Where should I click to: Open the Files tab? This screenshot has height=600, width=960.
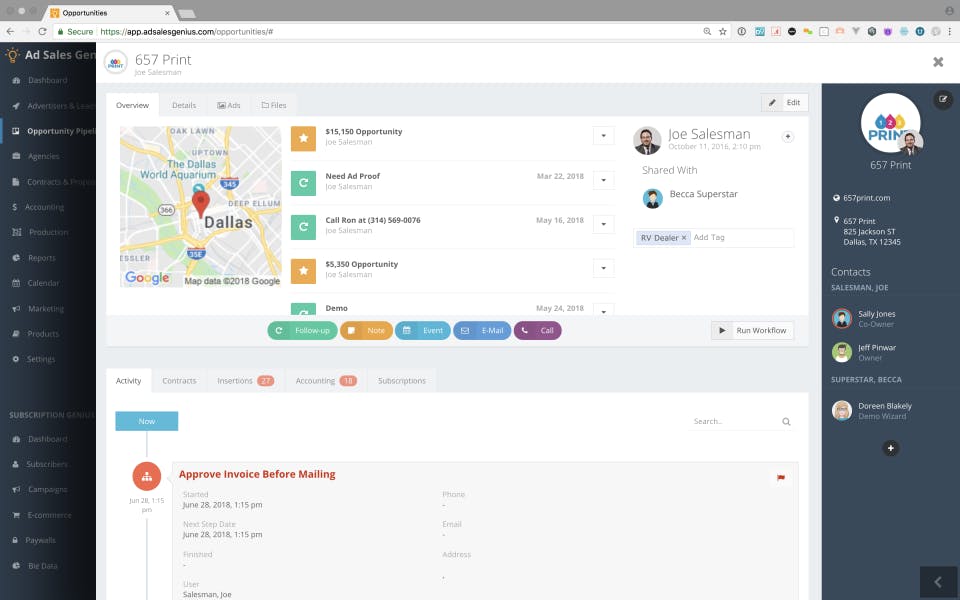click(274, 105)
